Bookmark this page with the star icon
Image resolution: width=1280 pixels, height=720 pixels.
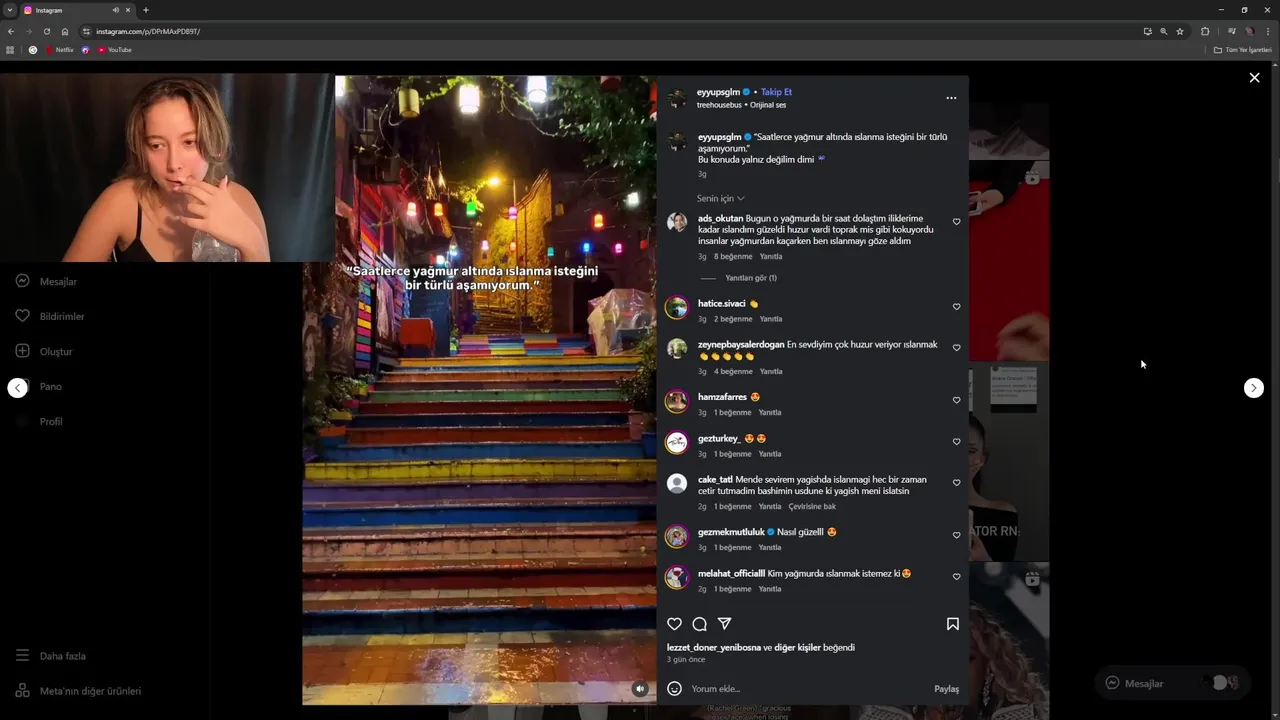[1180, 31]
